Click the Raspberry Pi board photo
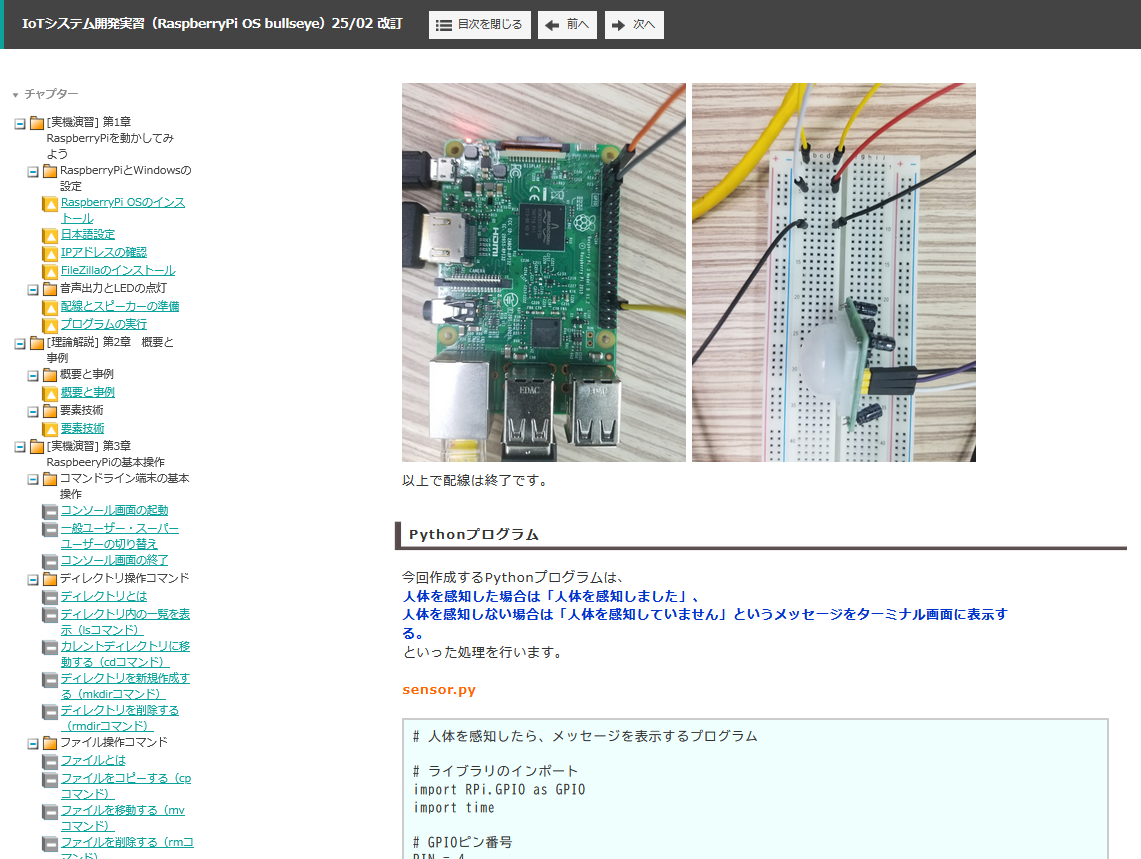1141x859 pixels. click(543, 272)
